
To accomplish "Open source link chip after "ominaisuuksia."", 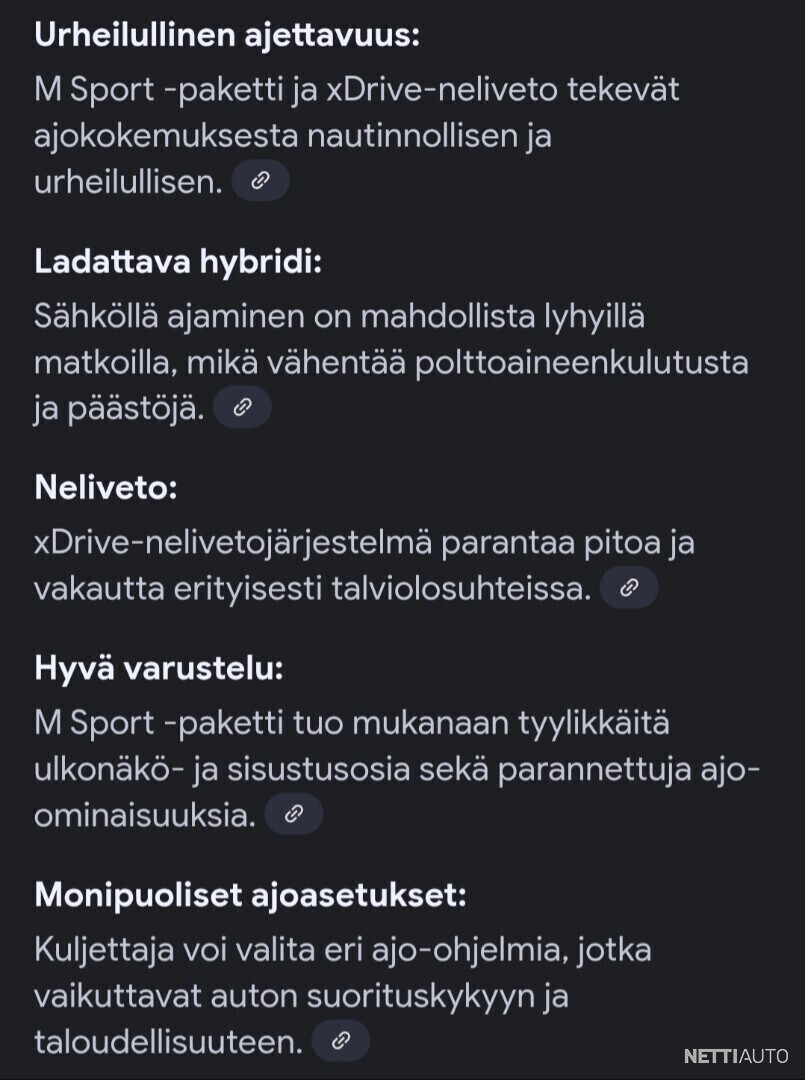I will (294, 813).
